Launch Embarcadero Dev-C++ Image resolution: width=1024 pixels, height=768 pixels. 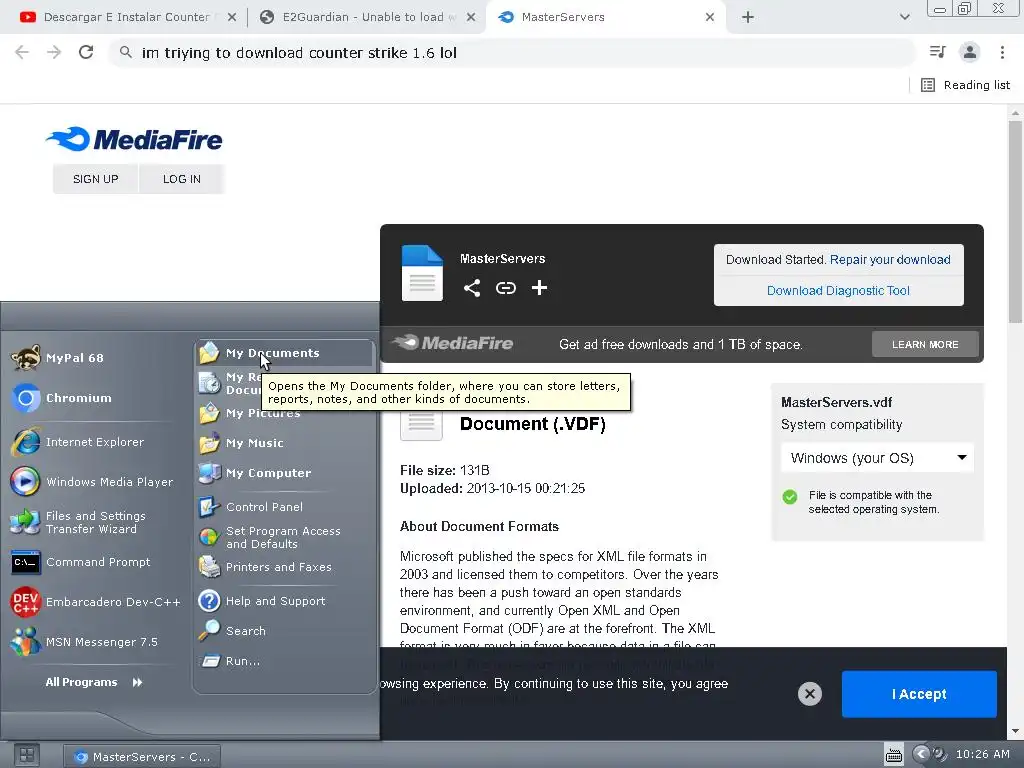click(95, 602)
